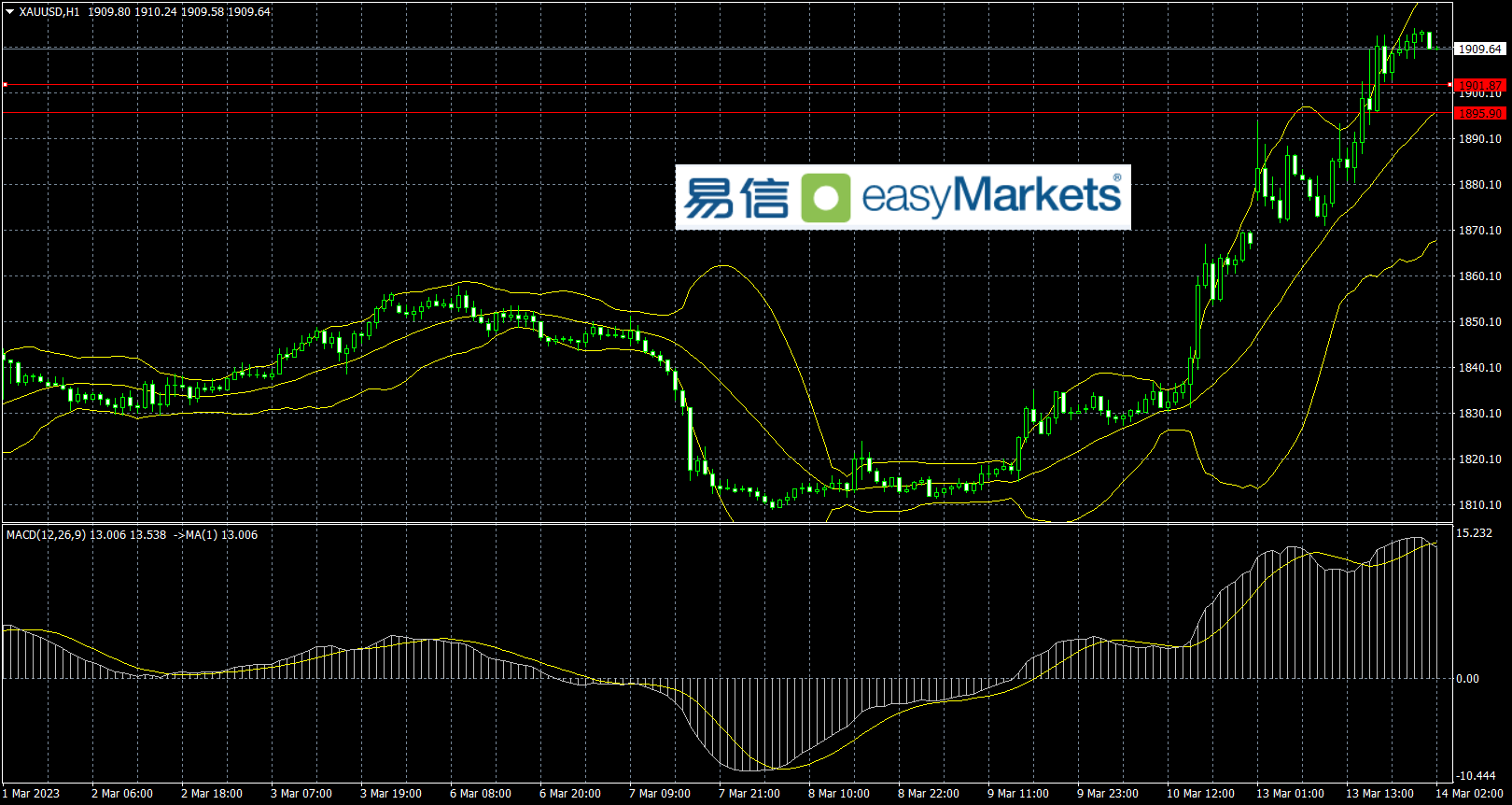Click price axis value 1810.10
Image resolution: width=1512 pixels, height=805 pixels.
[1480, 505]
